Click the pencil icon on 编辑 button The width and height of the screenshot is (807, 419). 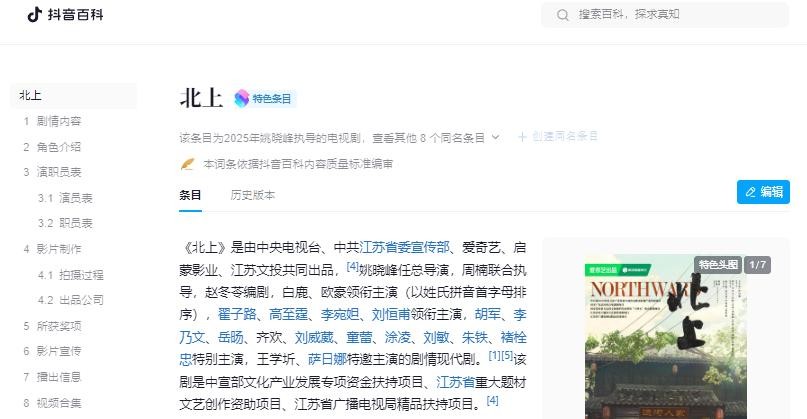click(750, 192)
